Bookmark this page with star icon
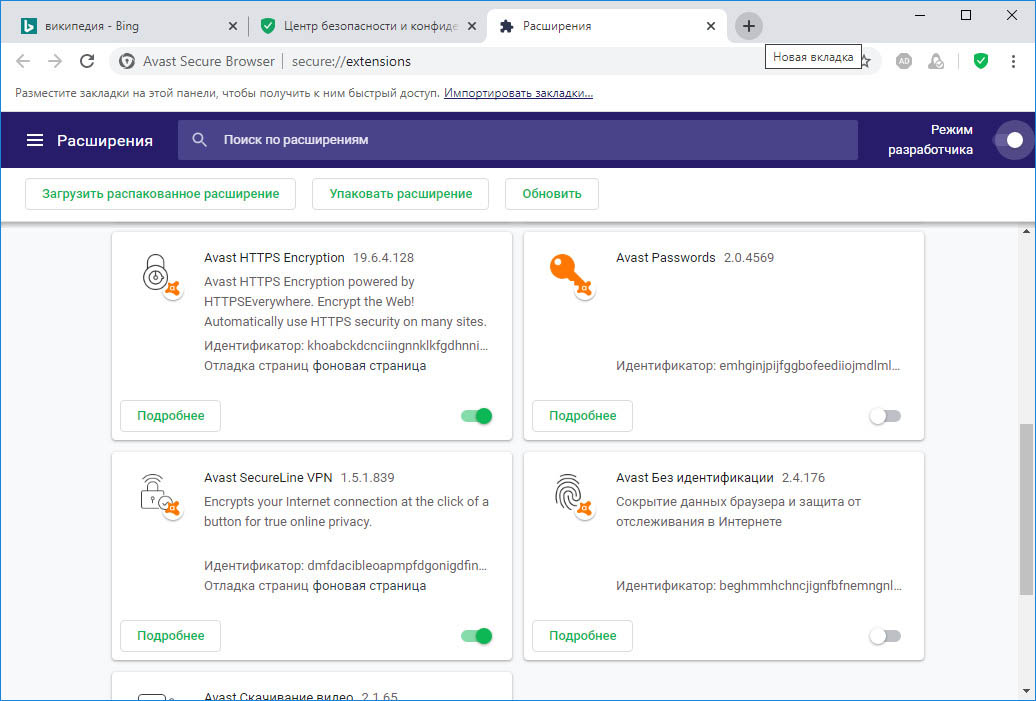 (865, 61)
